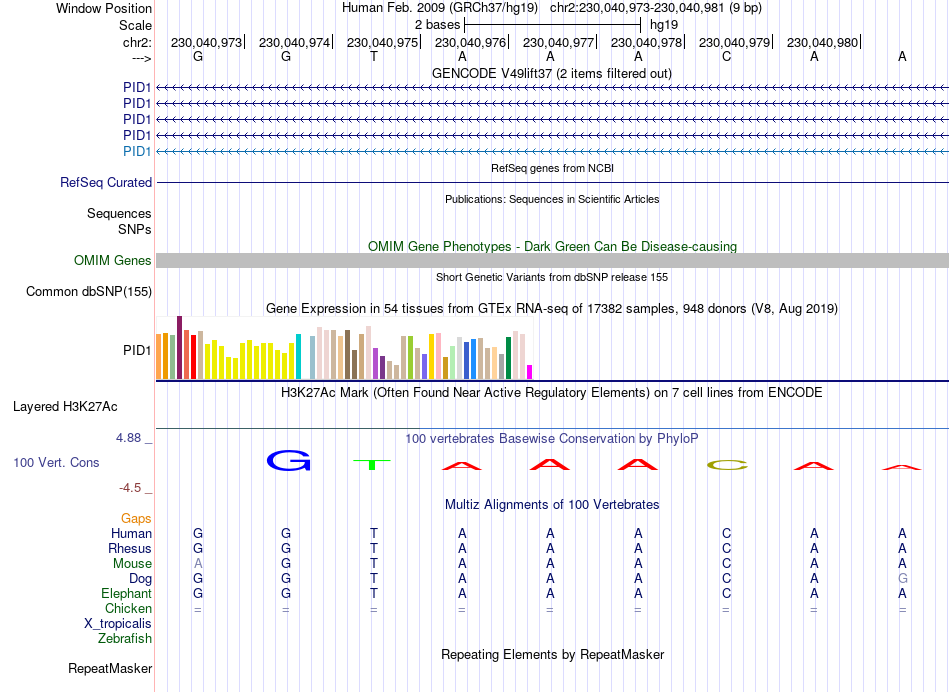Click the olive C conservation logo
Screen dimensions: 950x692
[x=727, y=465]
